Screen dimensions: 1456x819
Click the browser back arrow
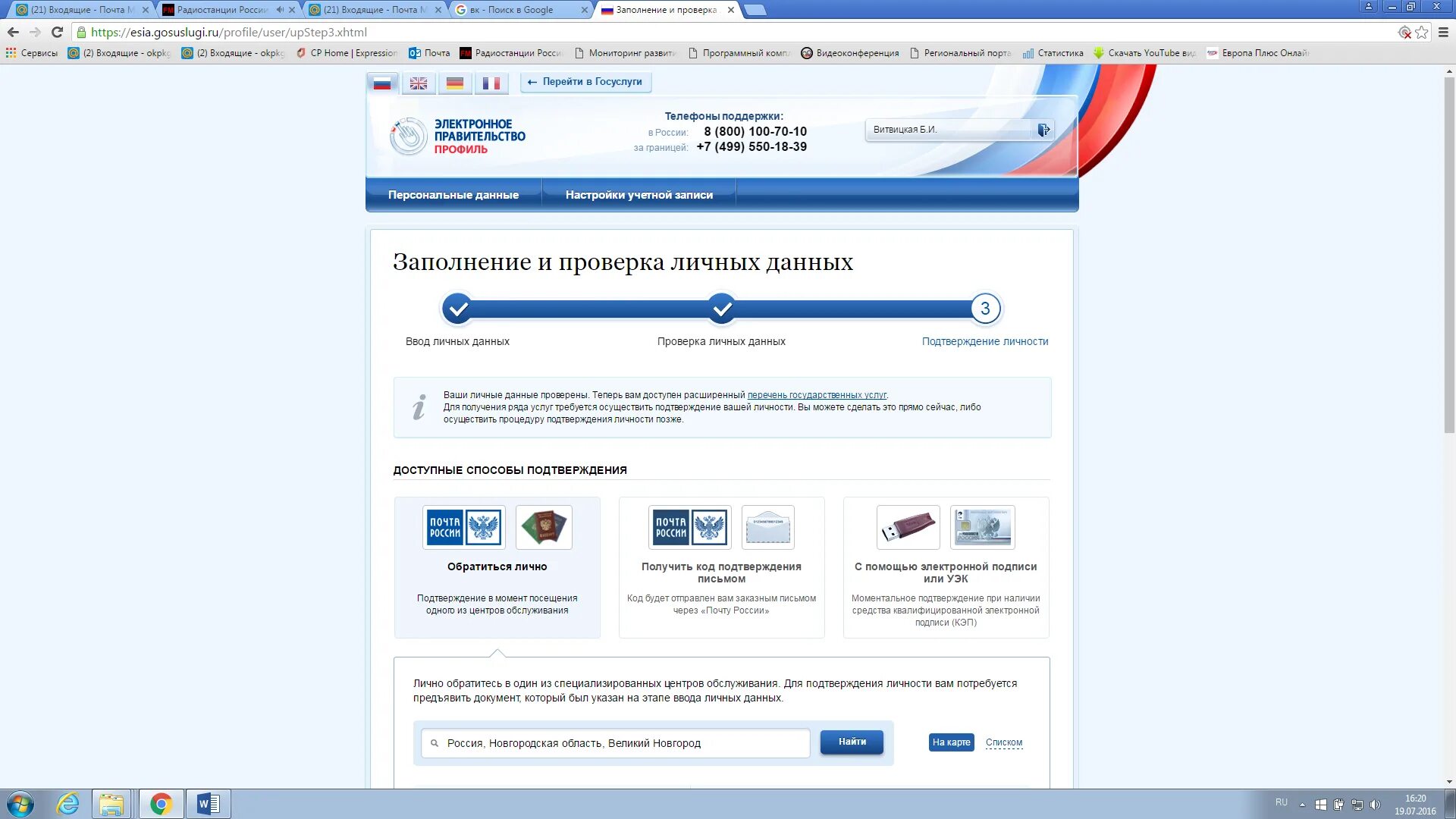(x=13, y=32)
